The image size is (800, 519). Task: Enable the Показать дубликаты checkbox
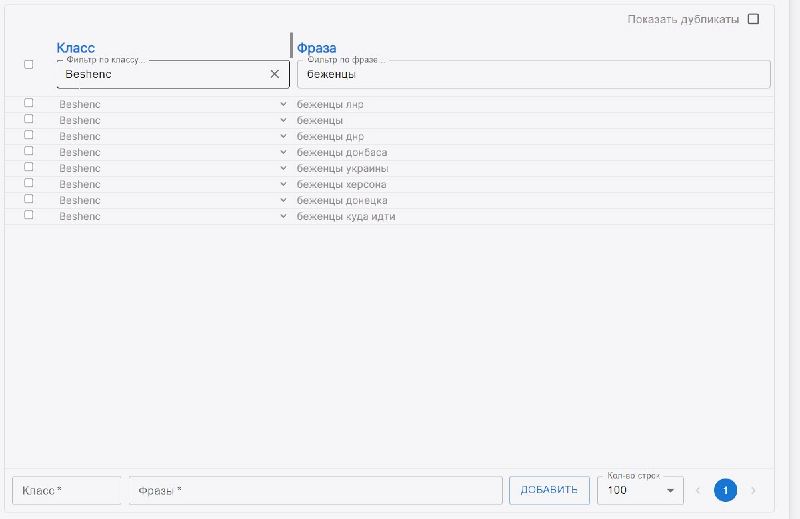pyautogui.click(x=753, y=19)
